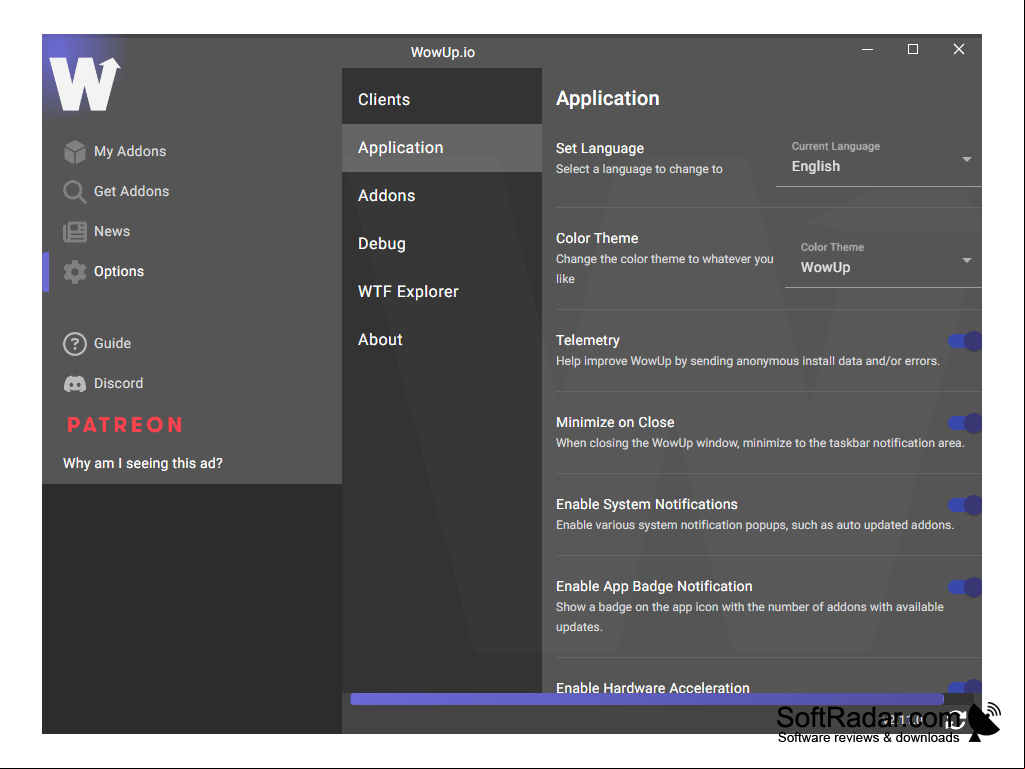Screen dimensions: 1025x769
Task: Switch to the Clients options tab
Action: tap(442, 99)
